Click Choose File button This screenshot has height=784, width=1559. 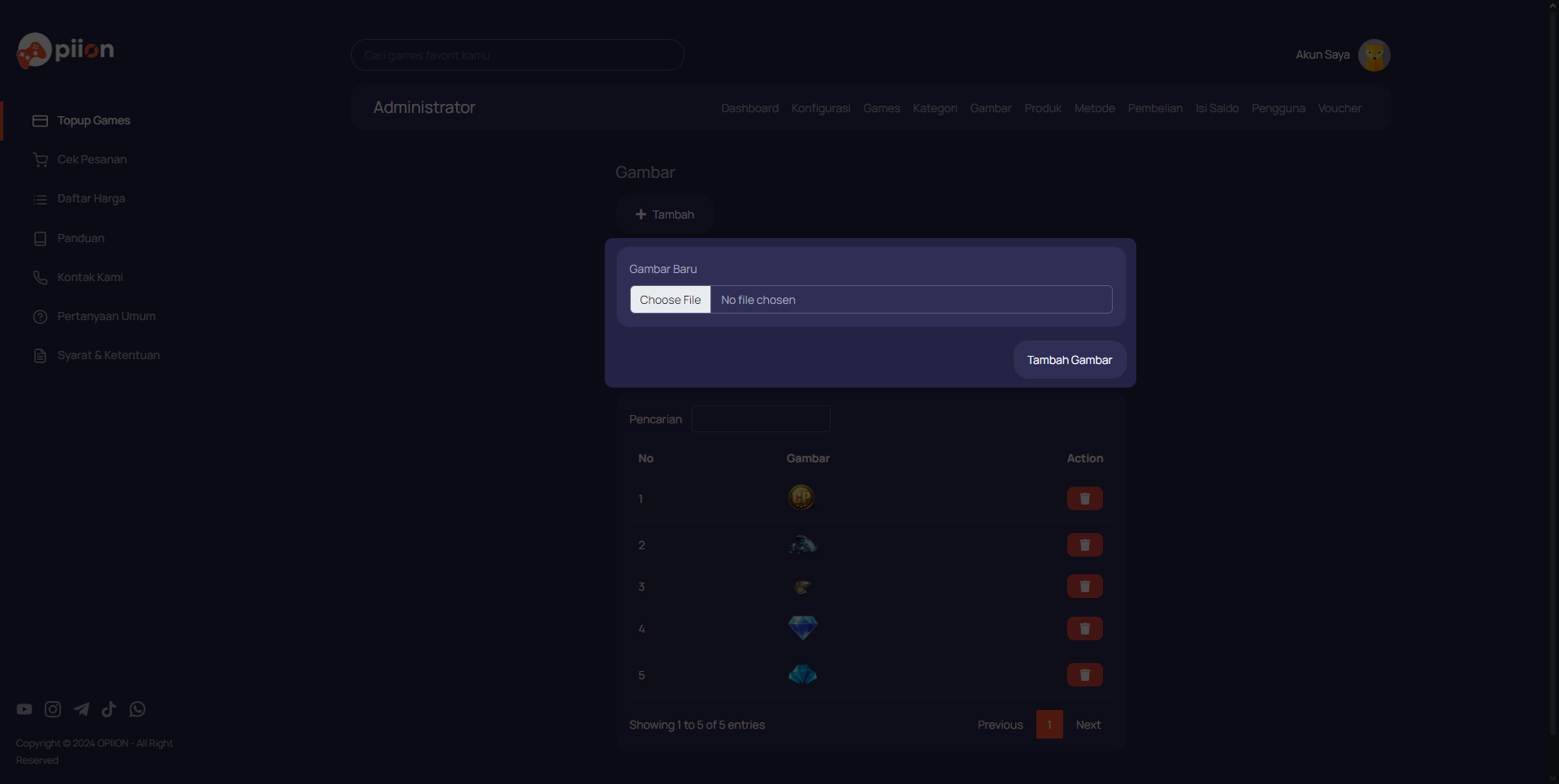coord(670,300)
